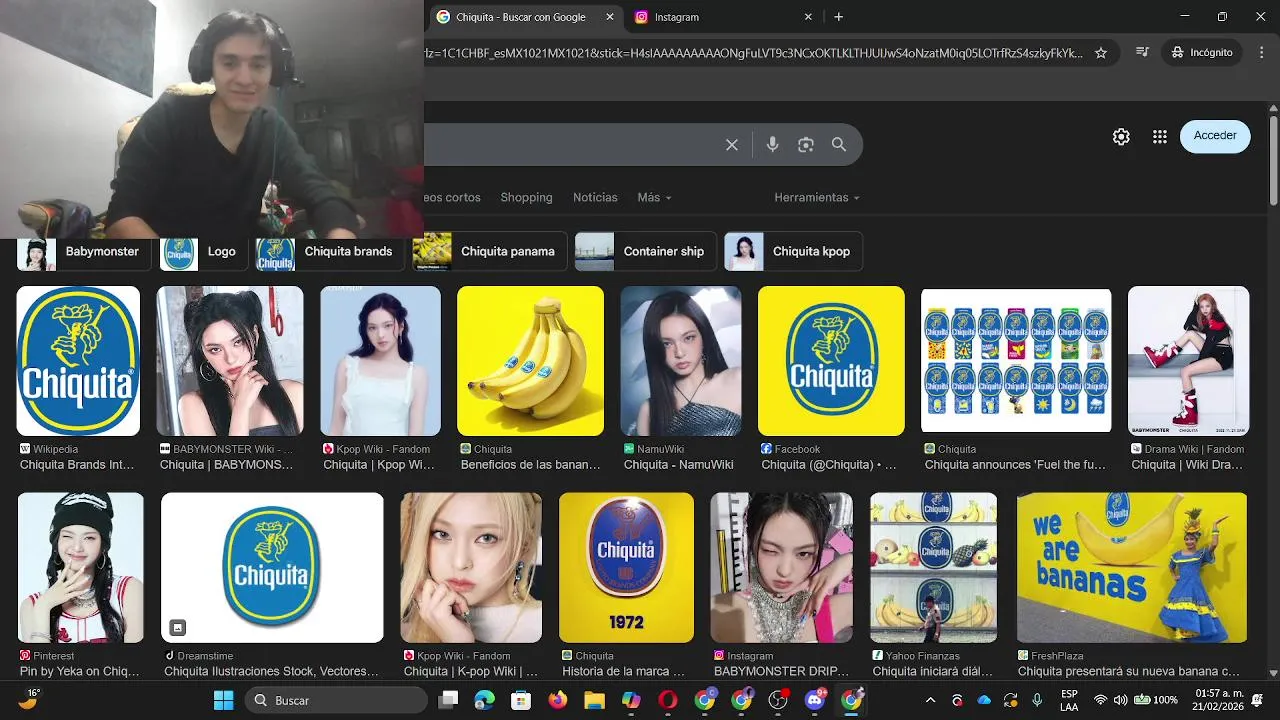Select Chiquita - Buscar con Google tab
The width and height of the screenshot is (1280, 720).
click(525, 17)
